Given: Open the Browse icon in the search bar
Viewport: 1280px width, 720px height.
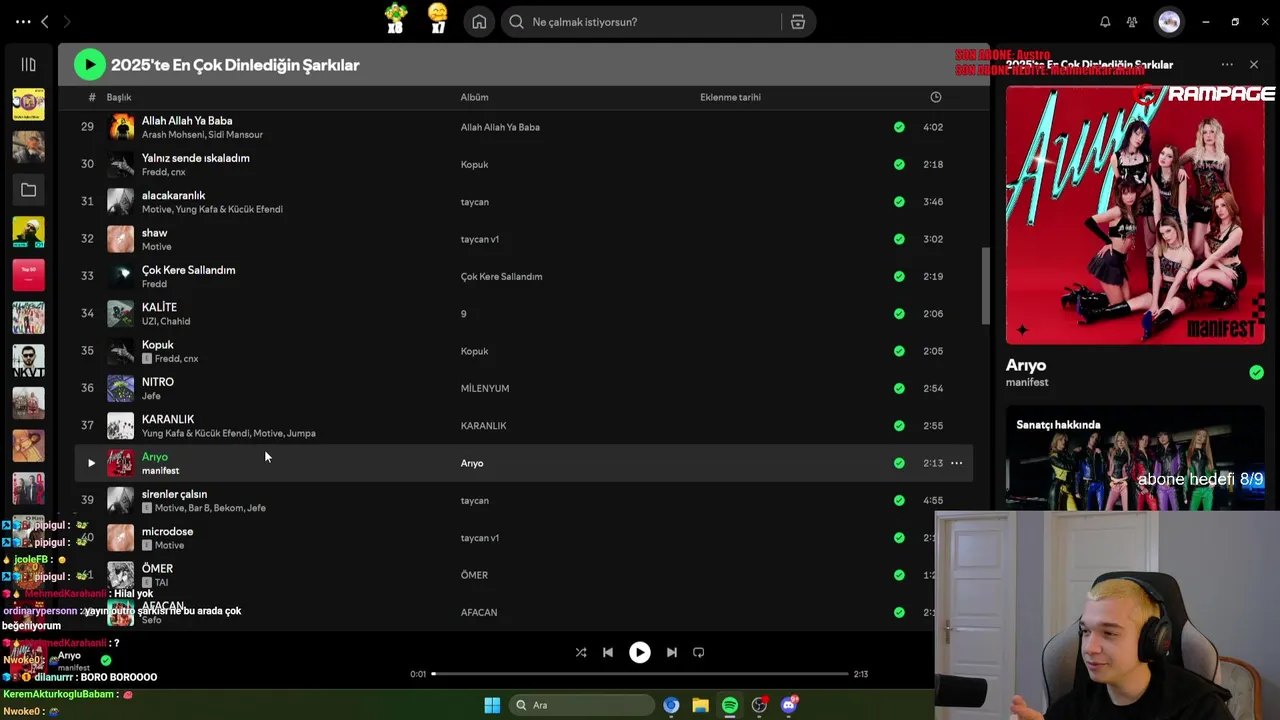Looking at the screenshot, I should [x=798, y=22].
